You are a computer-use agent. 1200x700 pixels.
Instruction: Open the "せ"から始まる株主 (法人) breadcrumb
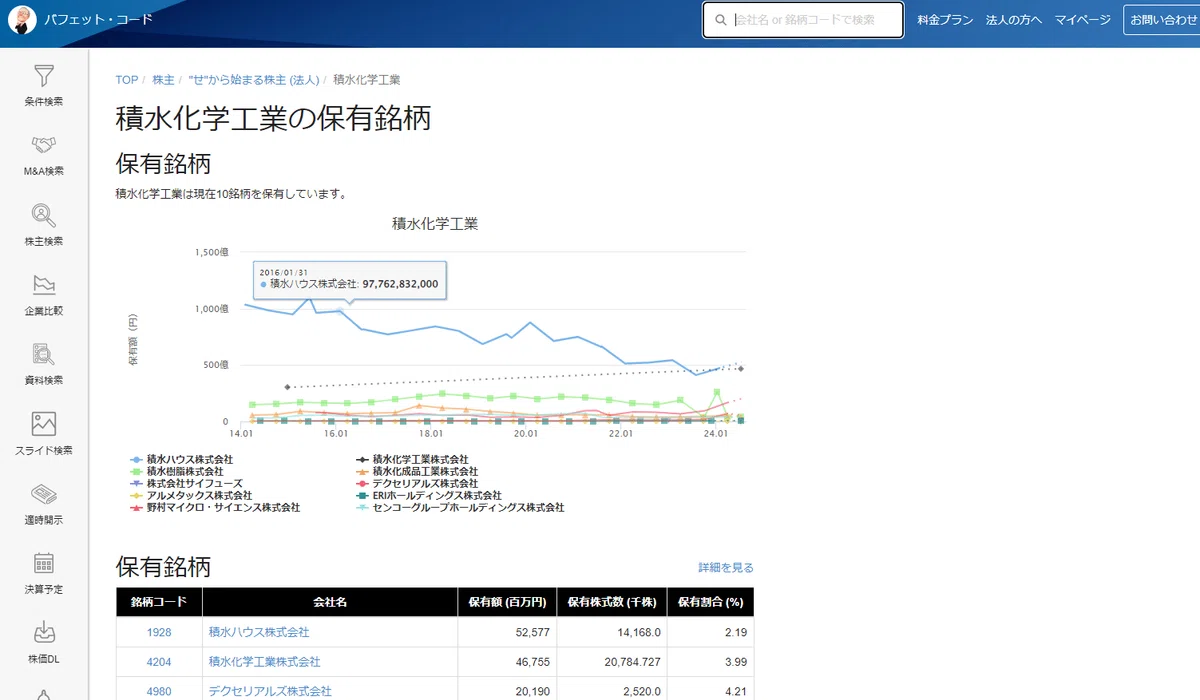254,80
